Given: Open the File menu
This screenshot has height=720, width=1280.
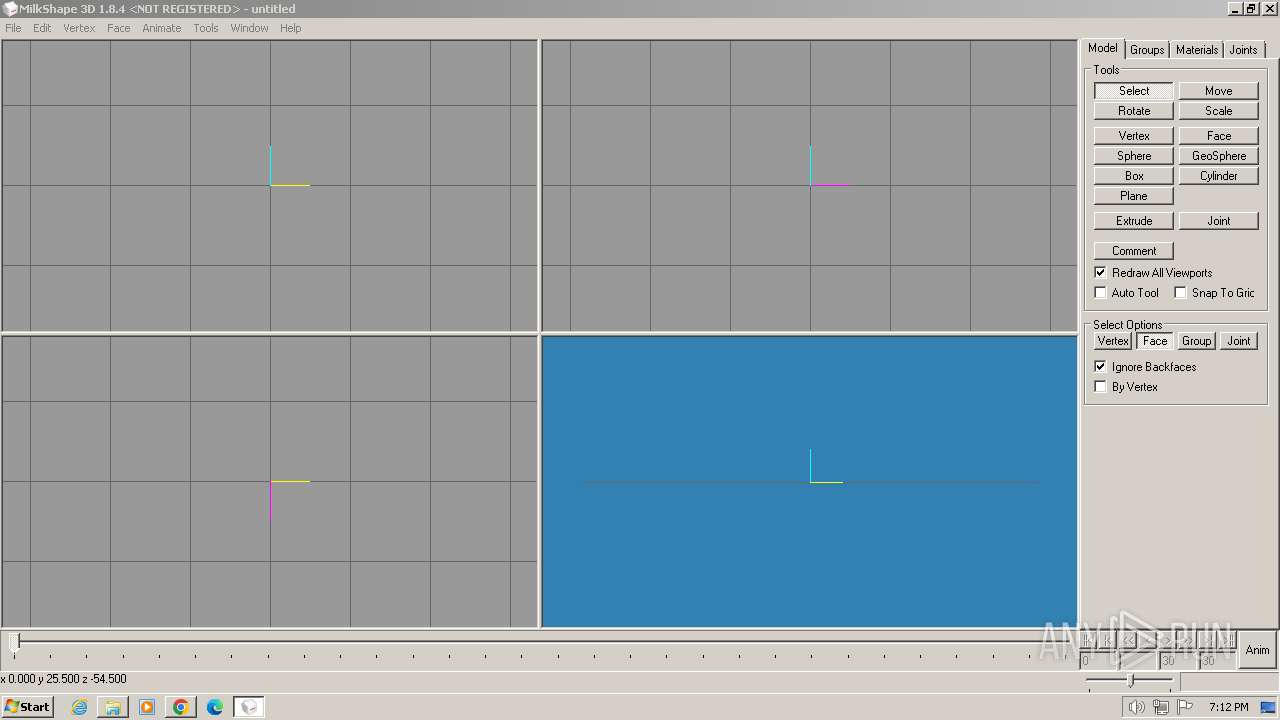Looking at the screenshot, I should point(13,28).
